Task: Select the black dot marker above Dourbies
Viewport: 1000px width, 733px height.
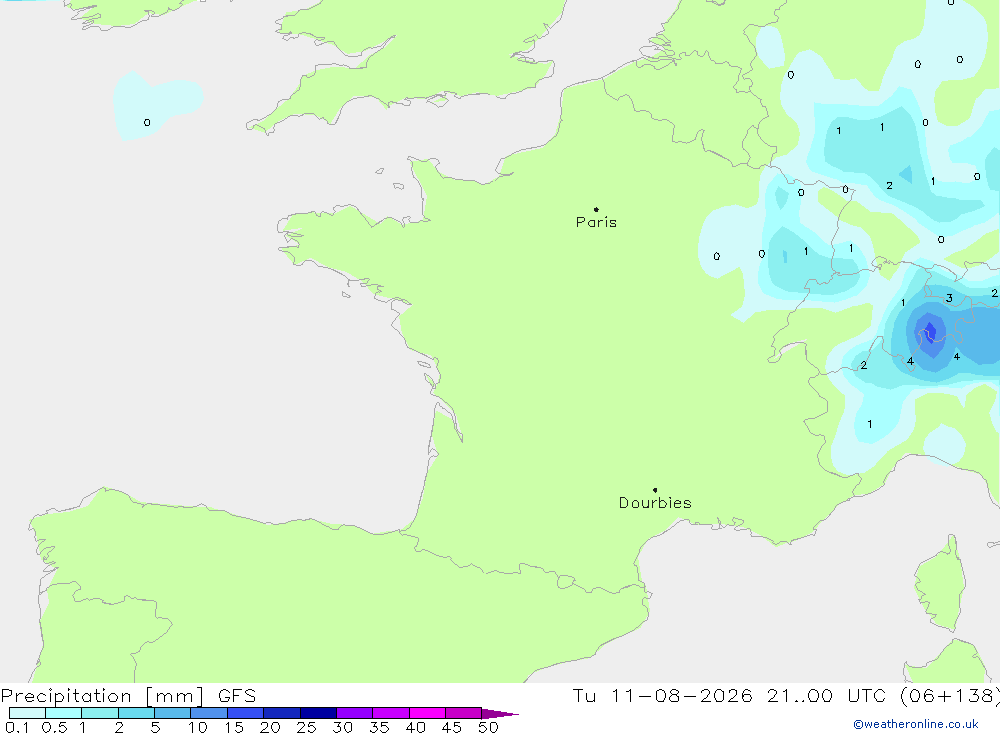Action: coord(655,490)
